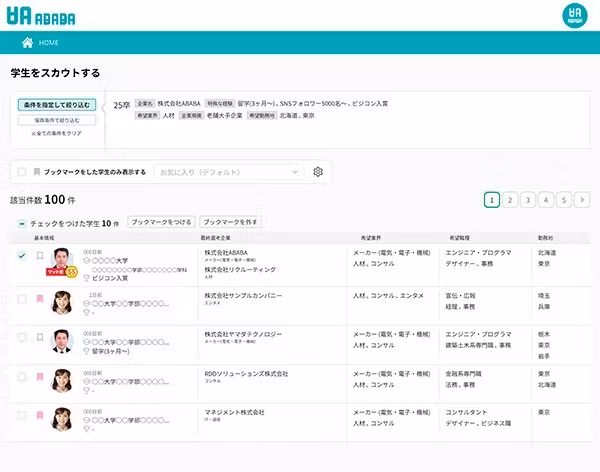Toggle bookmark icon in 株式会社サンプルカンパニー row
The image size is (600, 472).
(40, 299)
